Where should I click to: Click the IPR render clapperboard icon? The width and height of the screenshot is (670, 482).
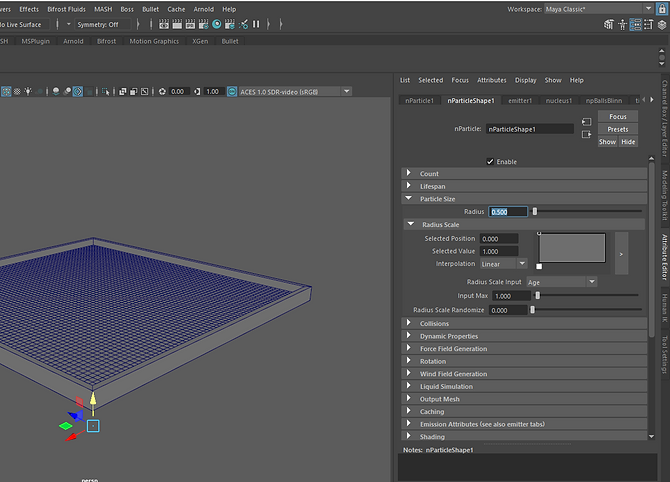(190, 24)
